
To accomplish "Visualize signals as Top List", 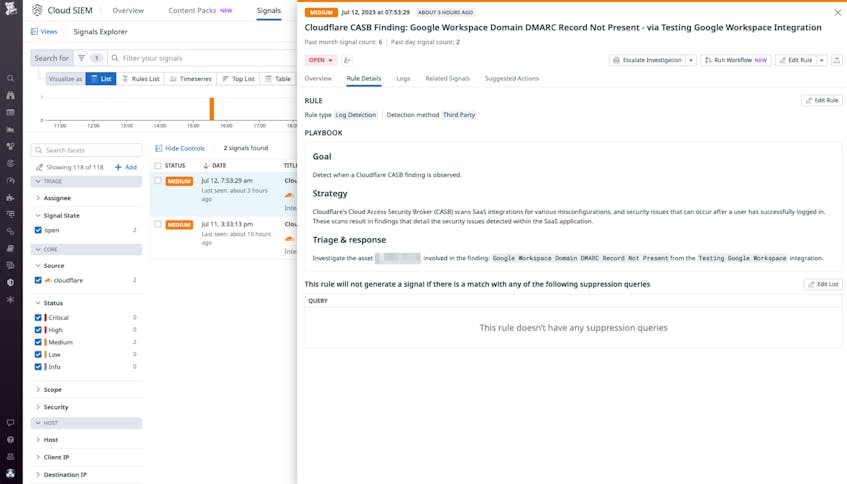I will 238,79.
